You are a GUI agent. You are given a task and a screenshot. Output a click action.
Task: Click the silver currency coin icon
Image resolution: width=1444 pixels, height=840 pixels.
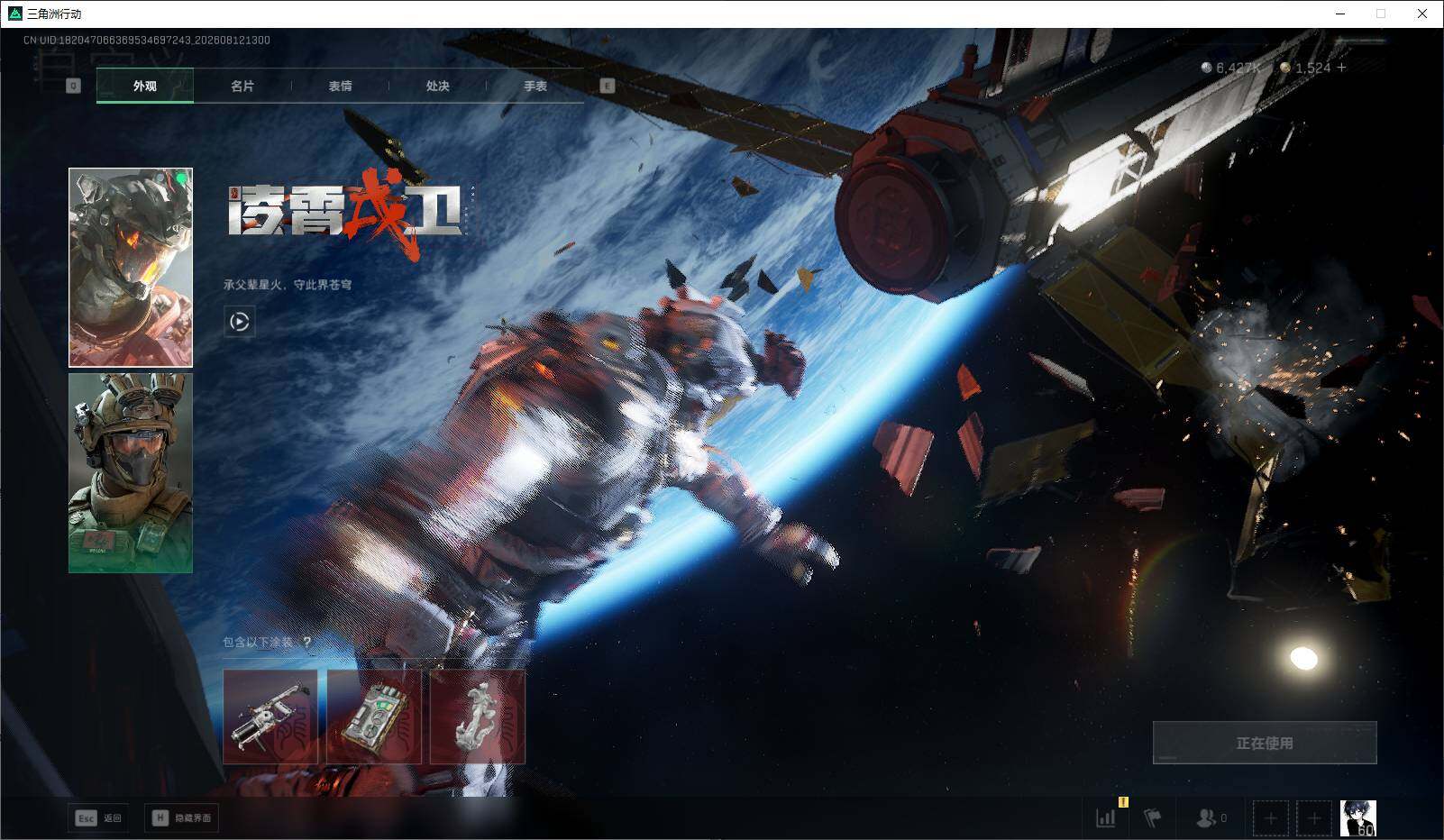(1207, 68)
